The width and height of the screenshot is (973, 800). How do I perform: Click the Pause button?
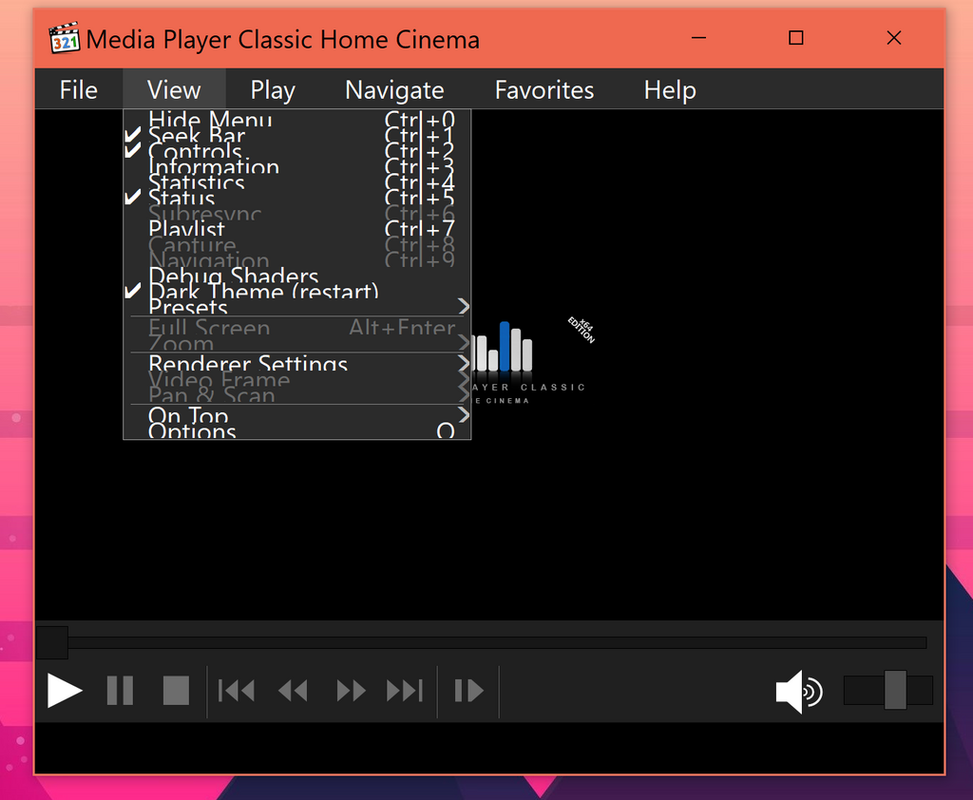click(120, 691)
